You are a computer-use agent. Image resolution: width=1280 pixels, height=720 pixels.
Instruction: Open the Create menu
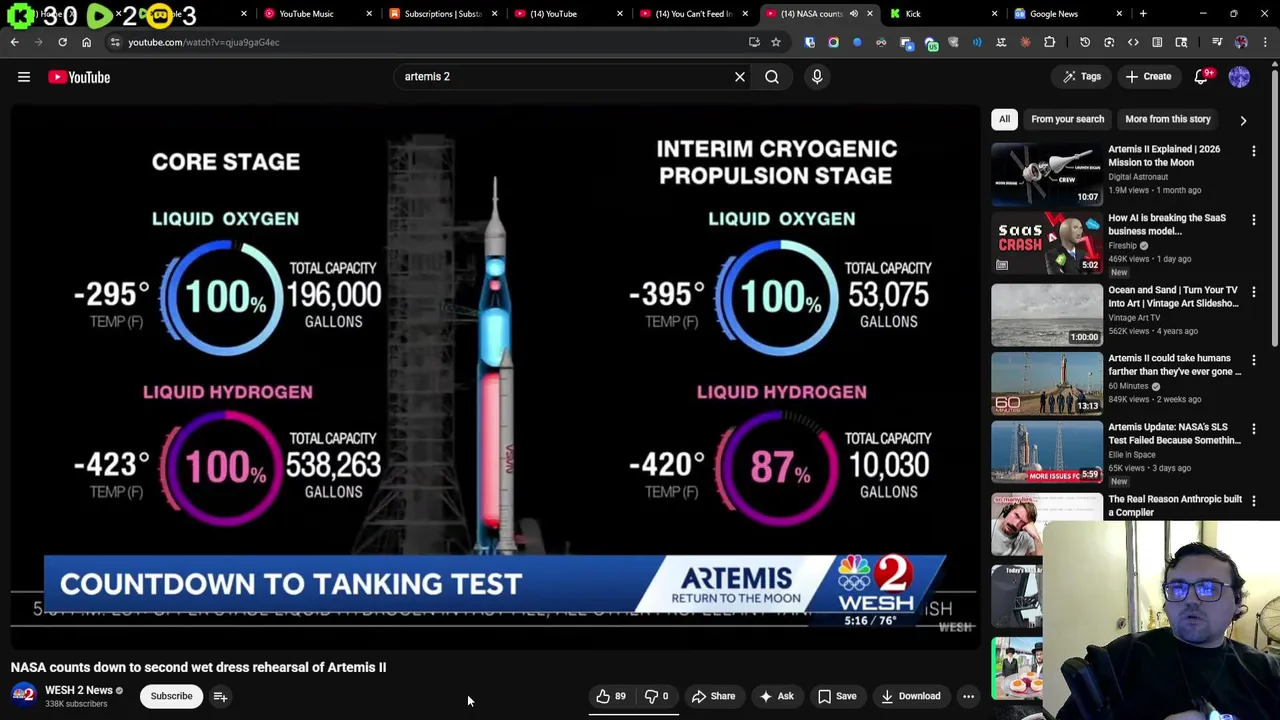[x=1148, y=77]
